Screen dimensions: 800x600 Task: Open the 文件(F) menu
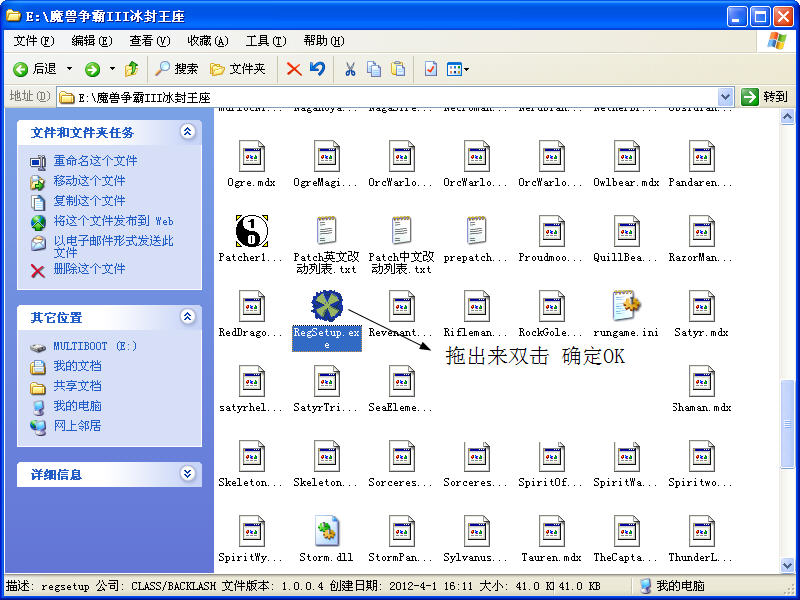tap(34, 41)
